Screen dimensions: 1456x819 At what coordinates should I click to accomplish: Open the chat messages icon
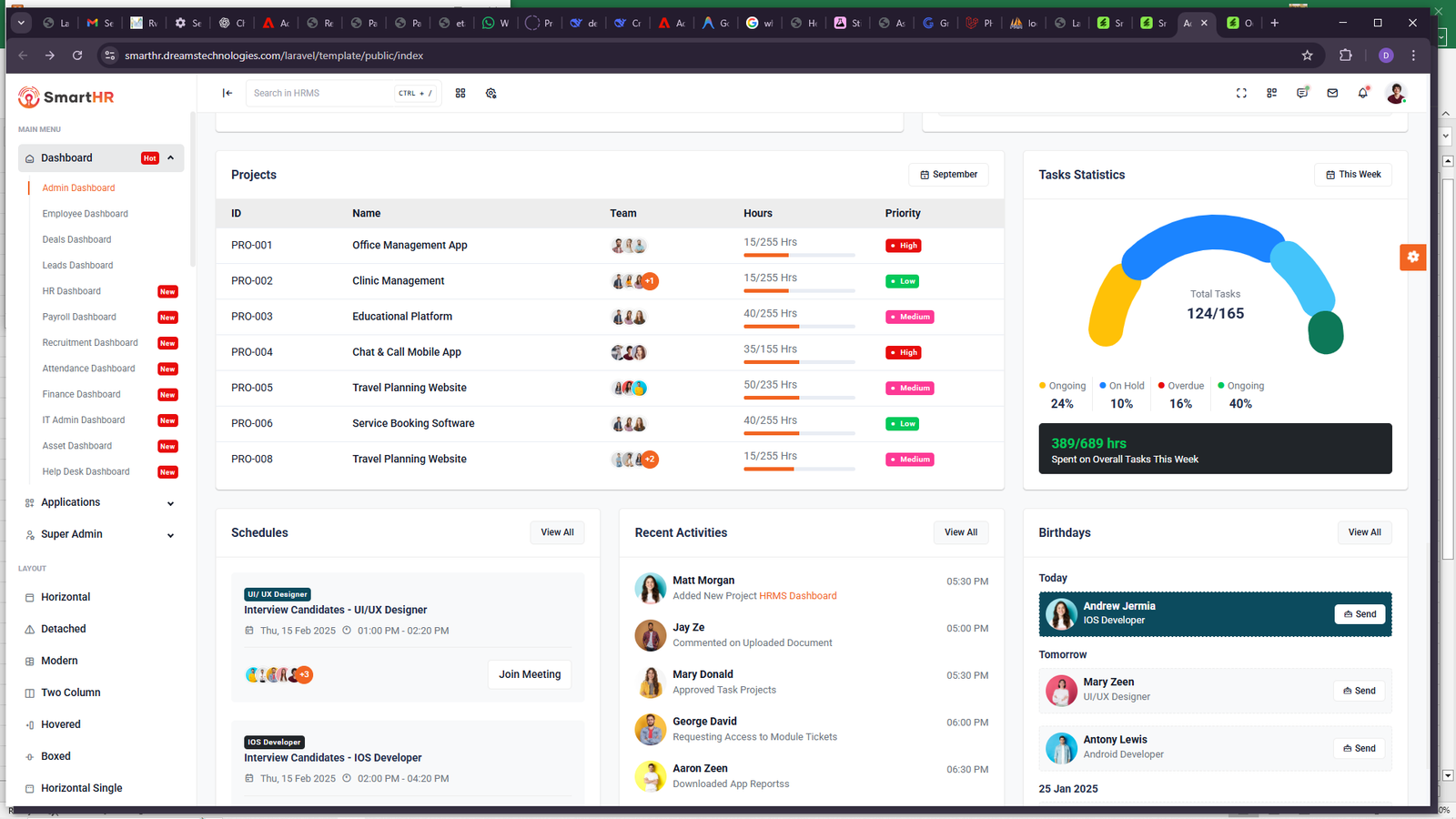click(1302, 93)
